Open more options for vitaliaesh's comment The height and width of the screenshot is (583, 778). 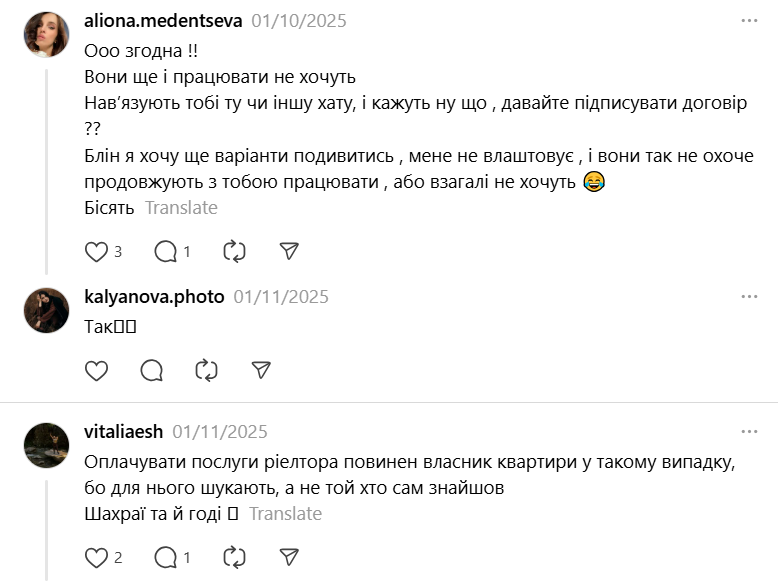click(749, 432)
